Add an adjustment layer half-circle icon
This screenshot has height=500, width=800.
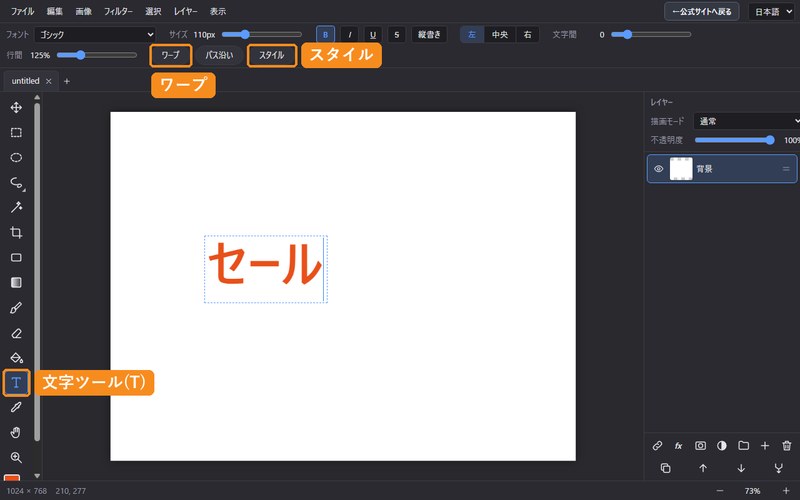click(x=722, y=445)
